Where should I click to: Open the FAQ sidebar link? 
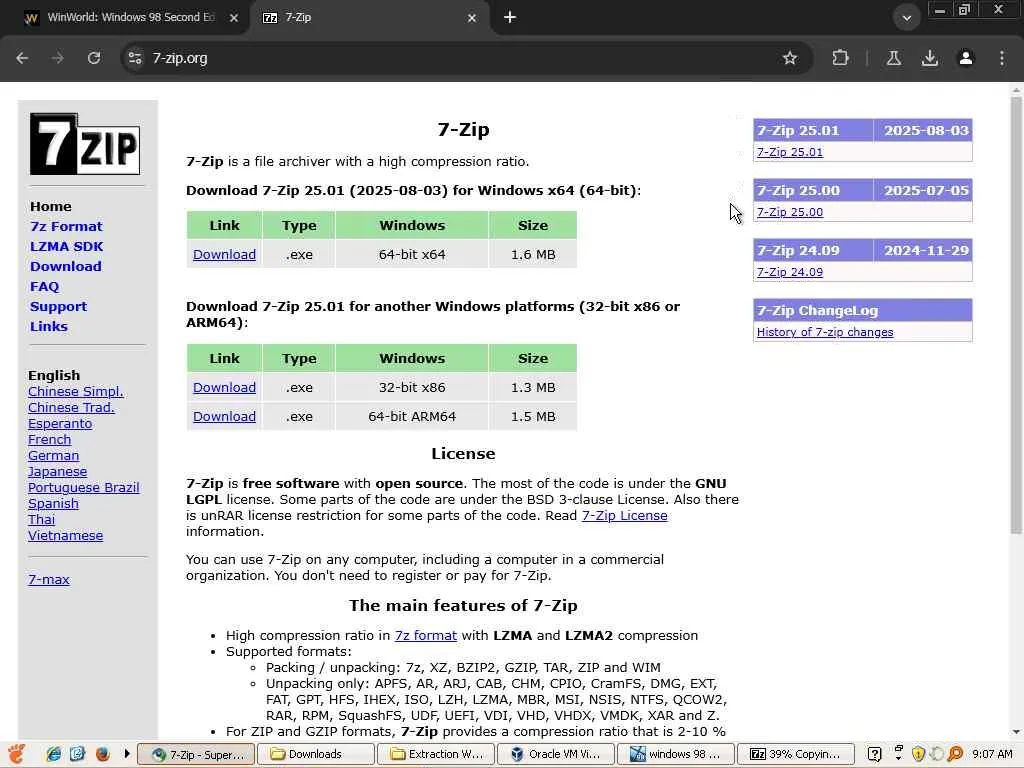44,287
